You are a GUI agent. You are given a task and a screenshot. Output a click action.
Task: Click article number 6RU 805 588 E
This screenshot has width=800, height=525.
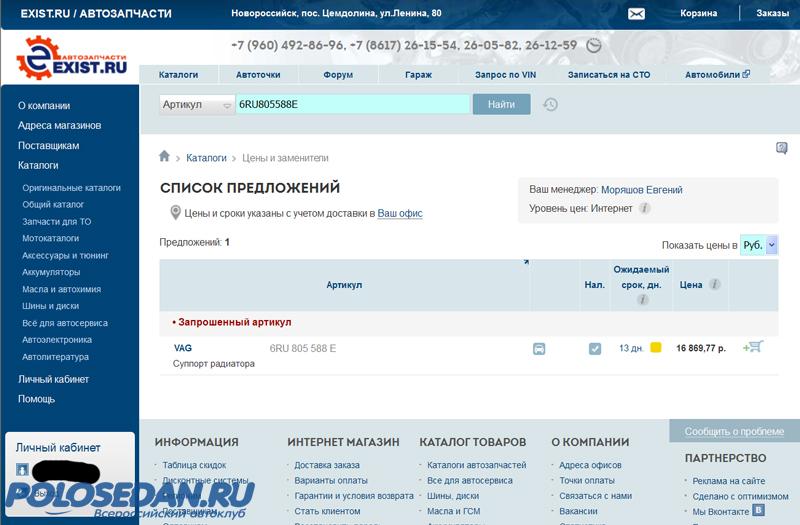[x=303, y=348]
